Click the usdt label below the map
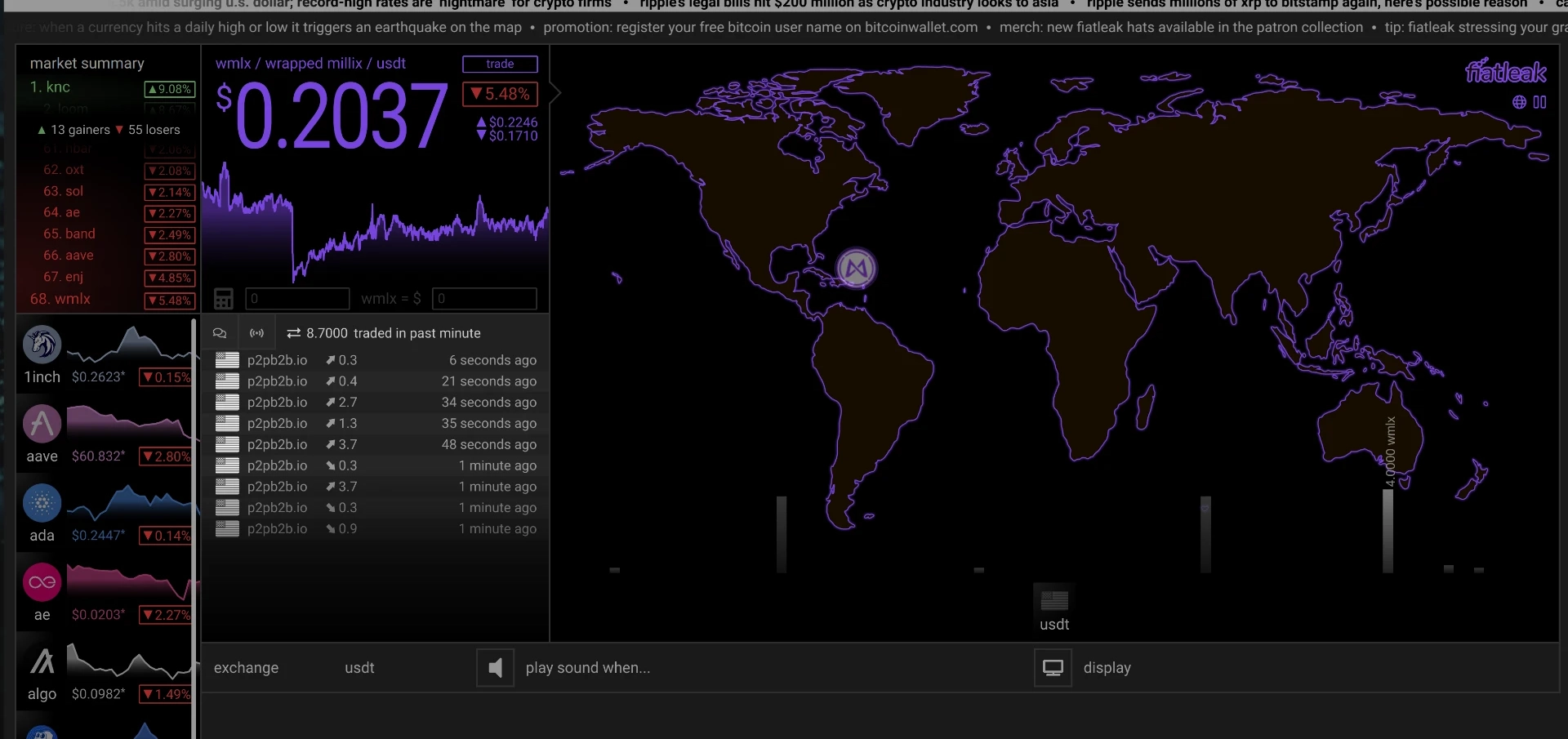 1054,625
